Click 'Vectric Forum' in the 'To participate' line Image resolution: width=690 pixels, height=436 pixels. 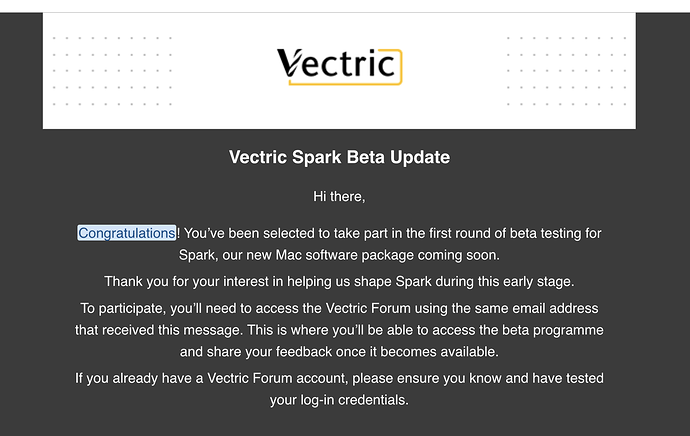click(x=368, y=308)
